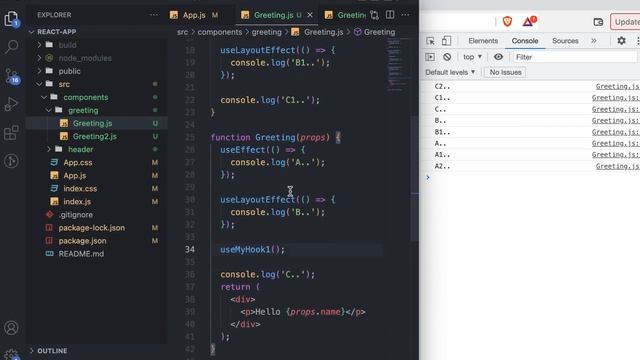
Task: Split the editor right
Action: pos(390,15)
